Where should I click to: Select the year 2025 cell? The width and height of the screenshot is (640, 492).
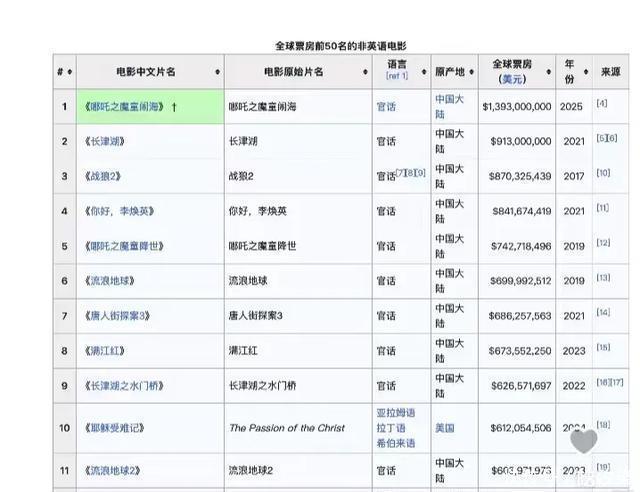pyautogui.click(x=571, y=107)
